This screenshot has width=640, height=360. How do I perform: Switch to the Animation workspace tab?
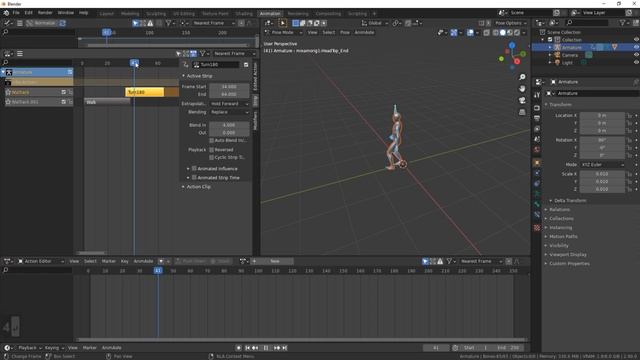[x=270, y=13]
